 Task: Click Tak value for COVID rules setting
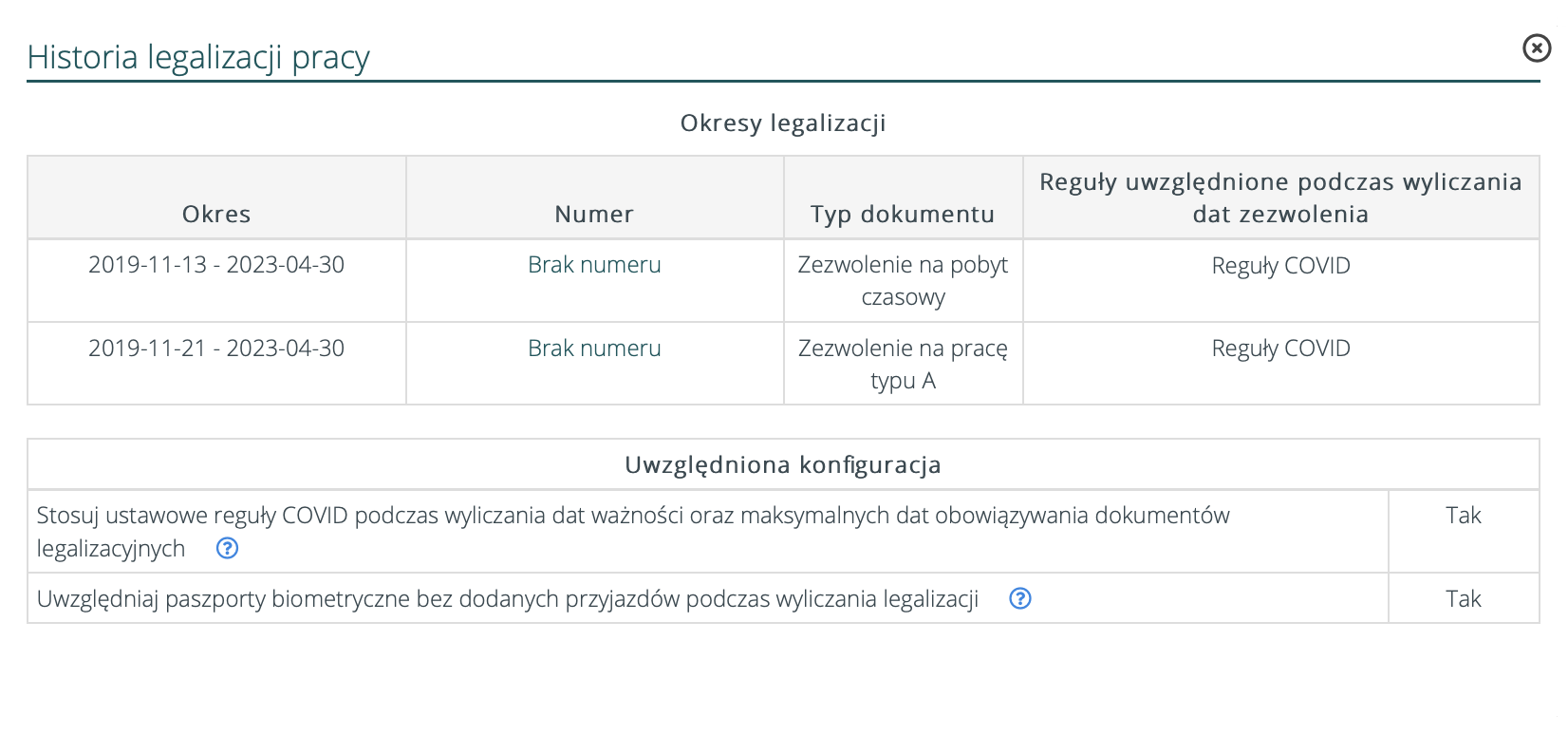1463,516
